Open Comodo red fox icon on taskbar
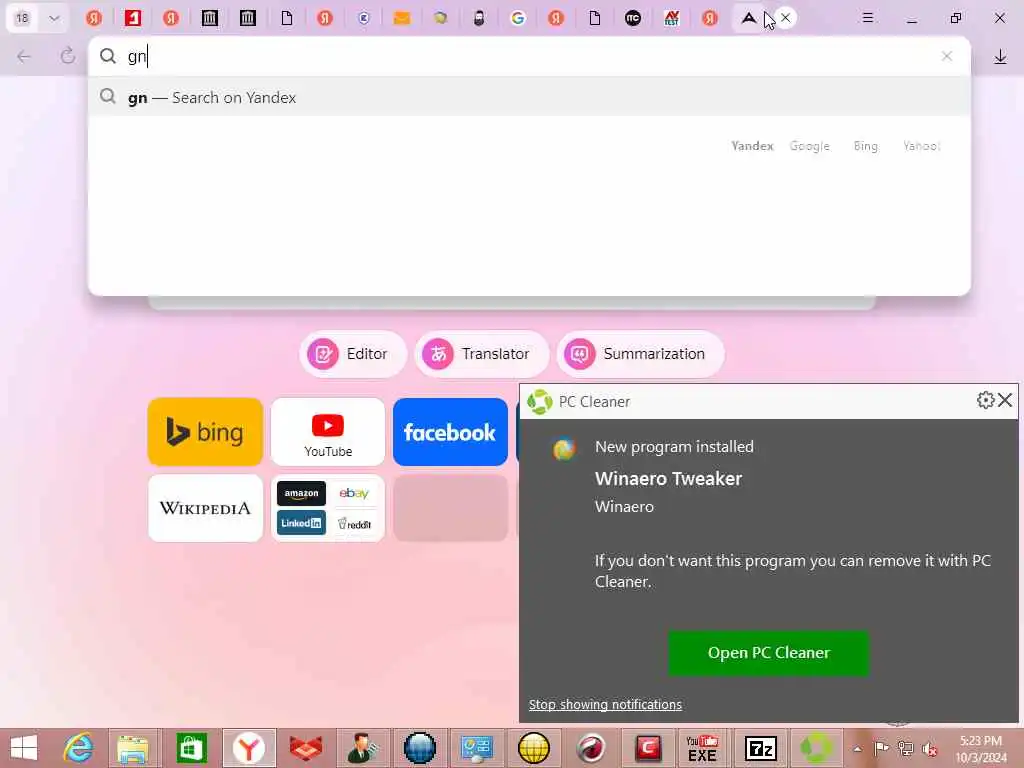This screenshot has height=768, width=1024. click(306, 748)
